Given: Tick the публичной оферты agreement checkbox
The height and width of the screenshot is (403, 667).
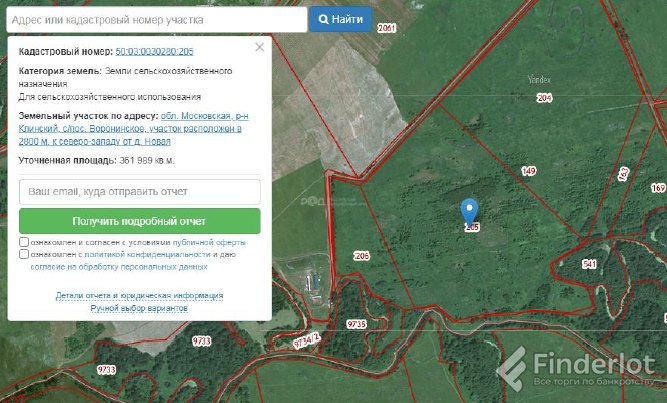Looking at the screenshot, I should pos(23,242).
